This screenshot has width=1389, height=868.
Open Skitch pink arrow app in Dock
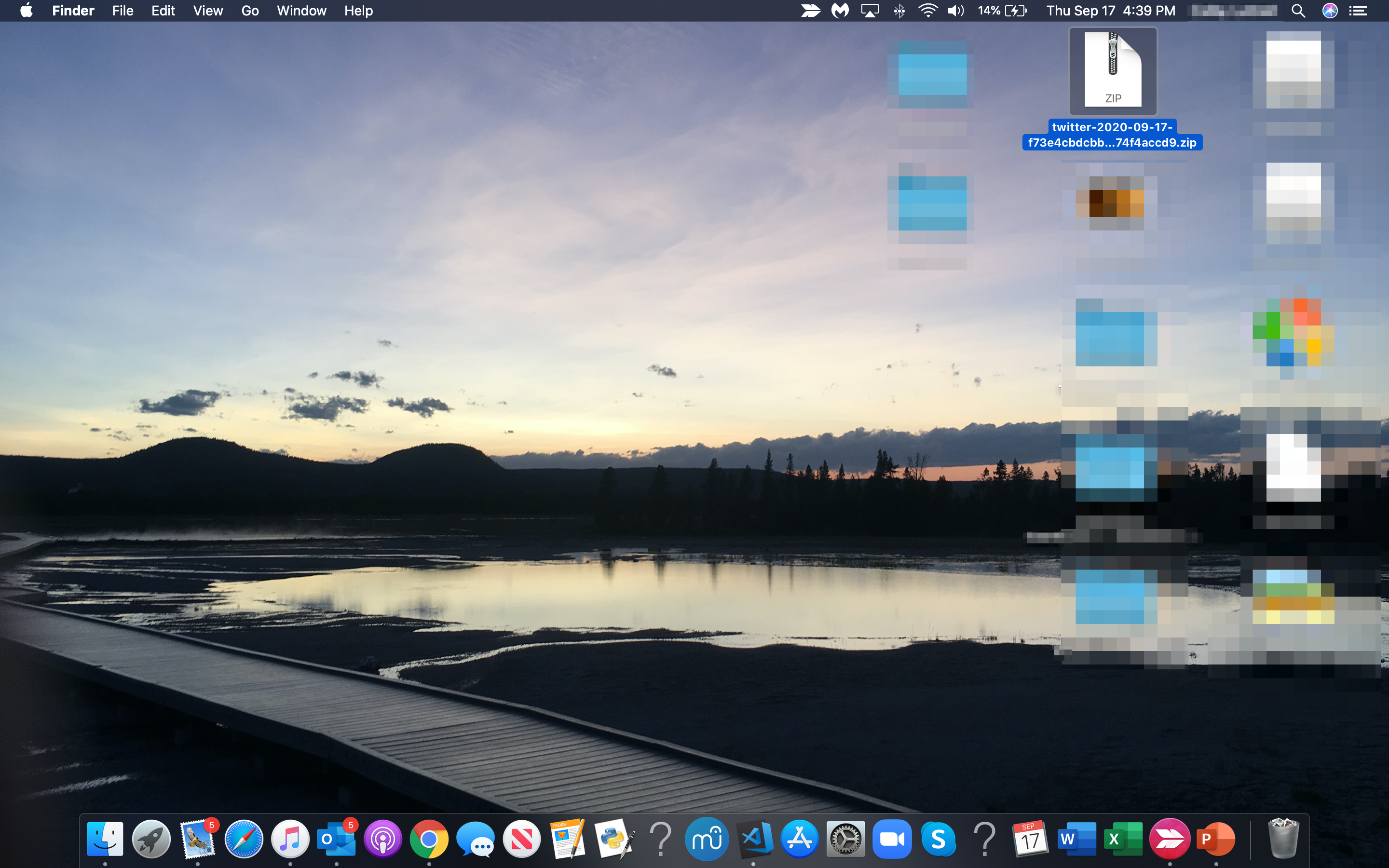(x=1170, y=839)
